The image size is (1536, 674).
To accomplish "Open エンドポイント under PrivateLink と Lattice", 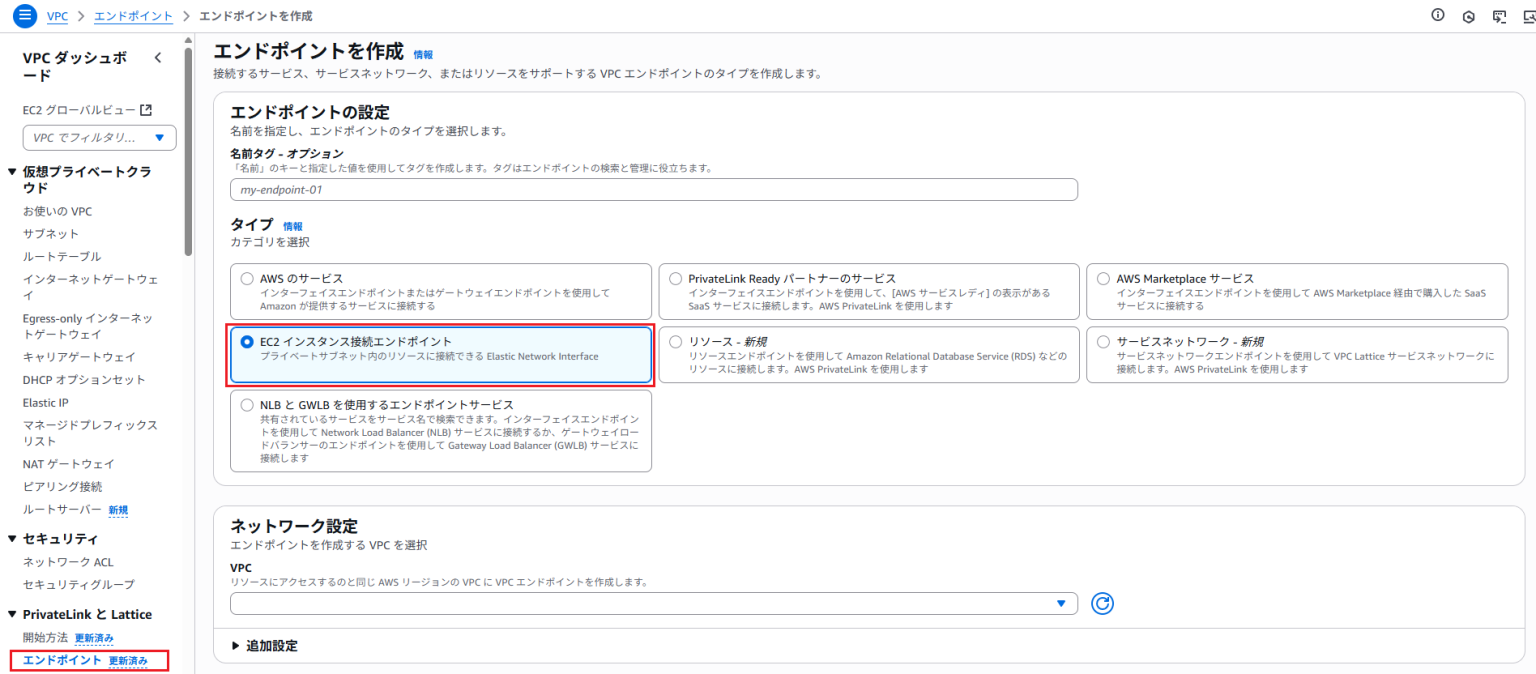I will coord(60,661).
